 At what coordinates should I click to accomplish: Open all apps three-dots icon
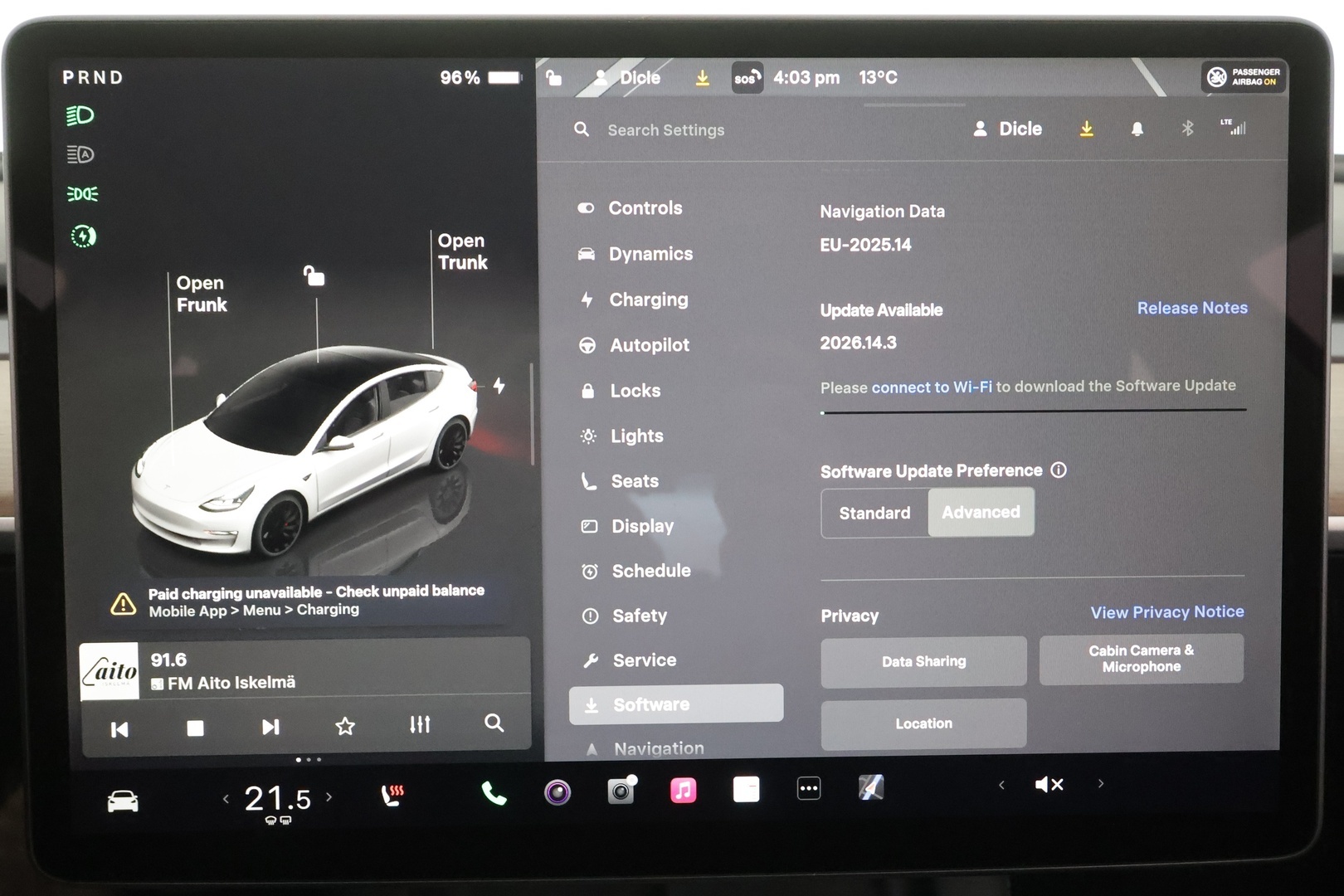[x=809, y=788]
